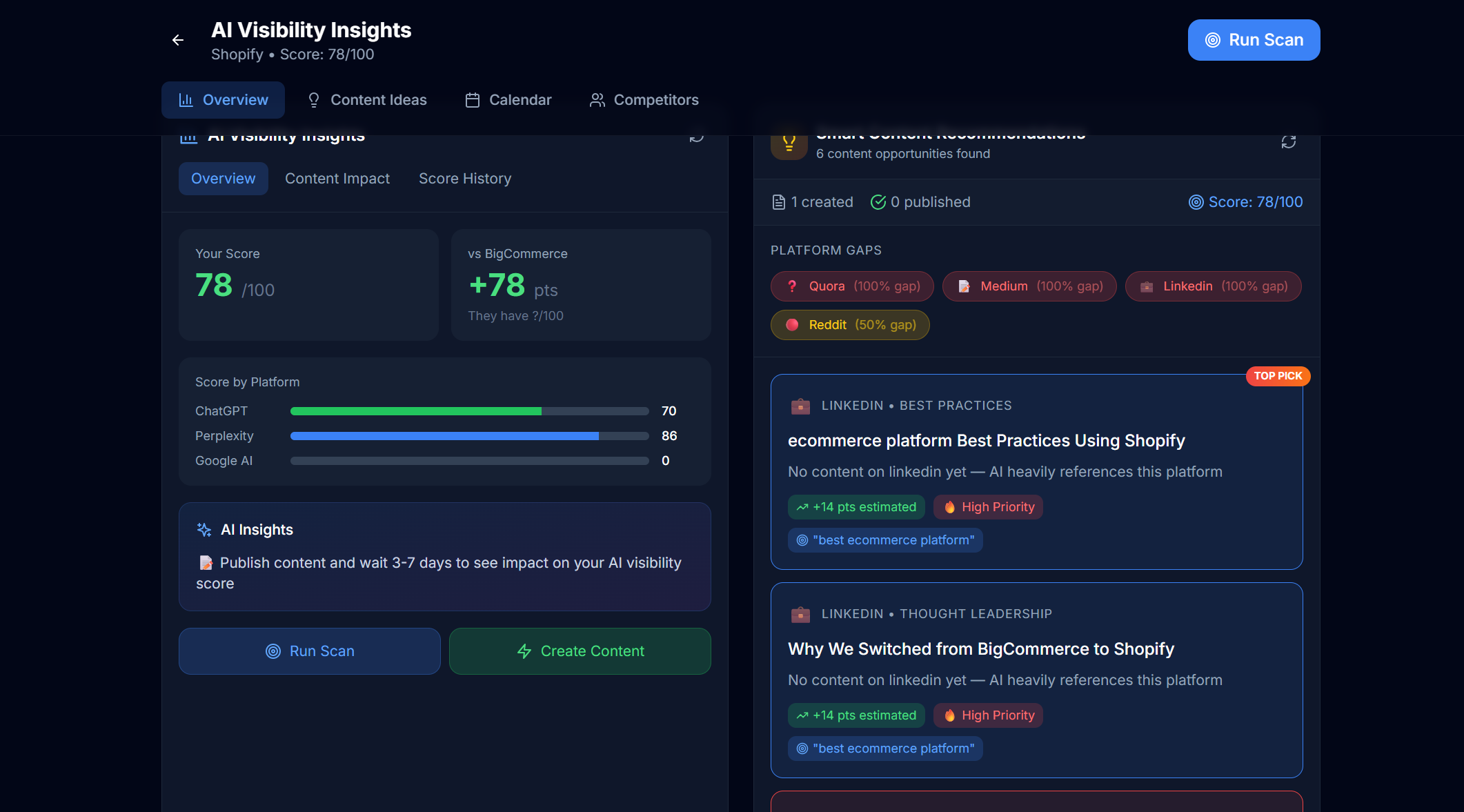The height and width of the screenshot is (812, 1464).
Task: Select the Competitors people icon
Action: pos(597,99)
